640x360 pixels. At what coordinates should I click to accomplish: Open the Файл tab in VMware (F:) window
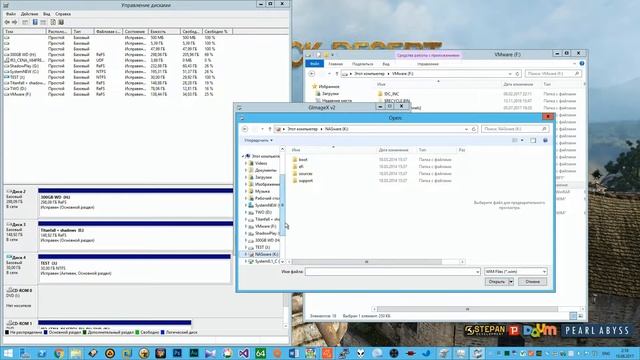(315, 64)
